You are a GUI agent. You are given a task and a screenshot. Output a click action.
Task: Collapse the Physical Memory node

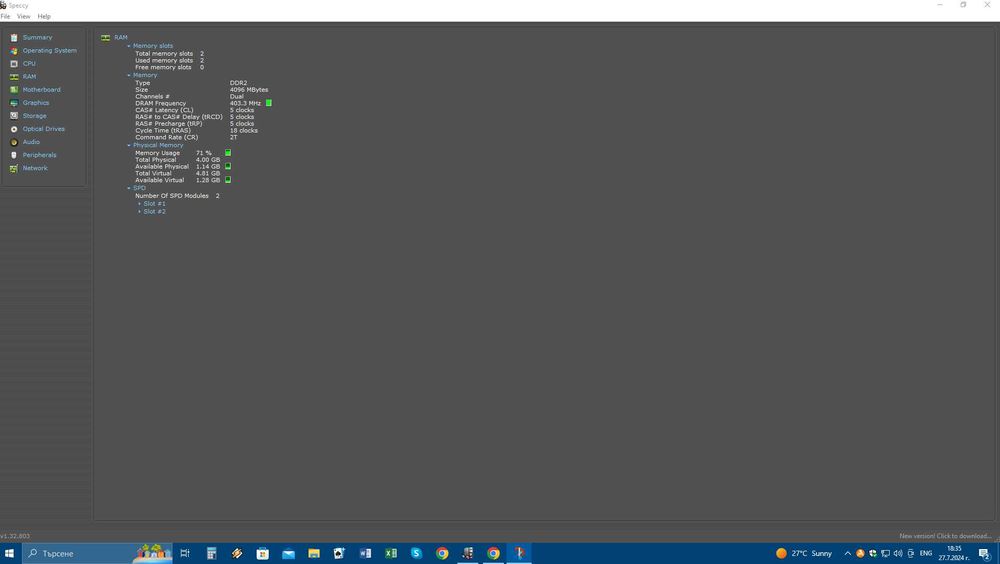tap(129, 145)
